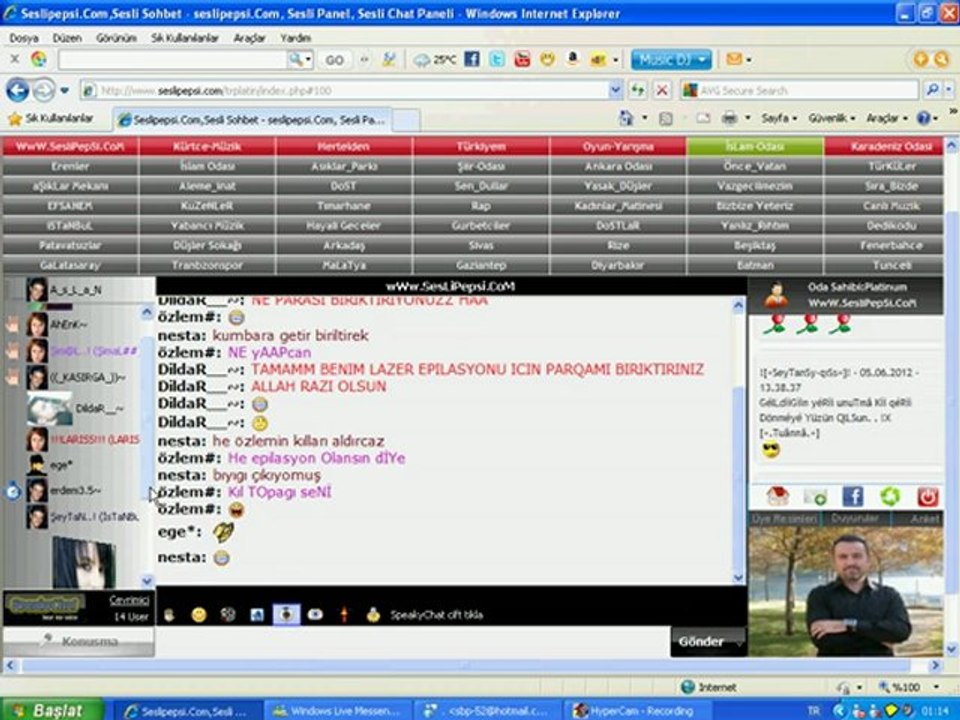Open the Yardım menu
Viewport: 960px width, 720px height.
pos(295,38)
